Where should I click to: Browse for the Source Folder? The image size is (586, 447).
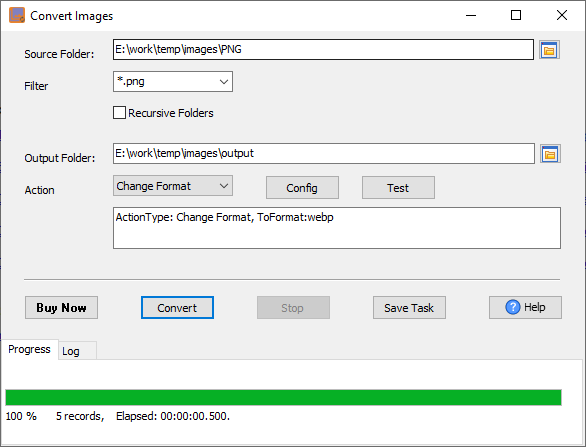(549, 50)
